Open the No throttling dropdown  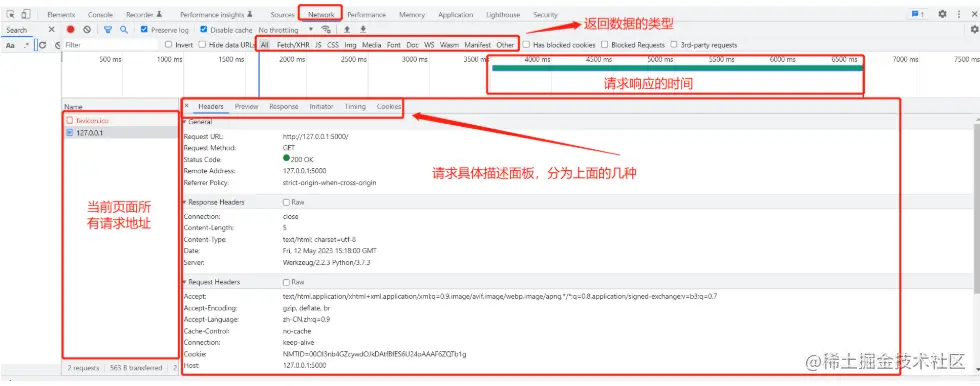286,30
